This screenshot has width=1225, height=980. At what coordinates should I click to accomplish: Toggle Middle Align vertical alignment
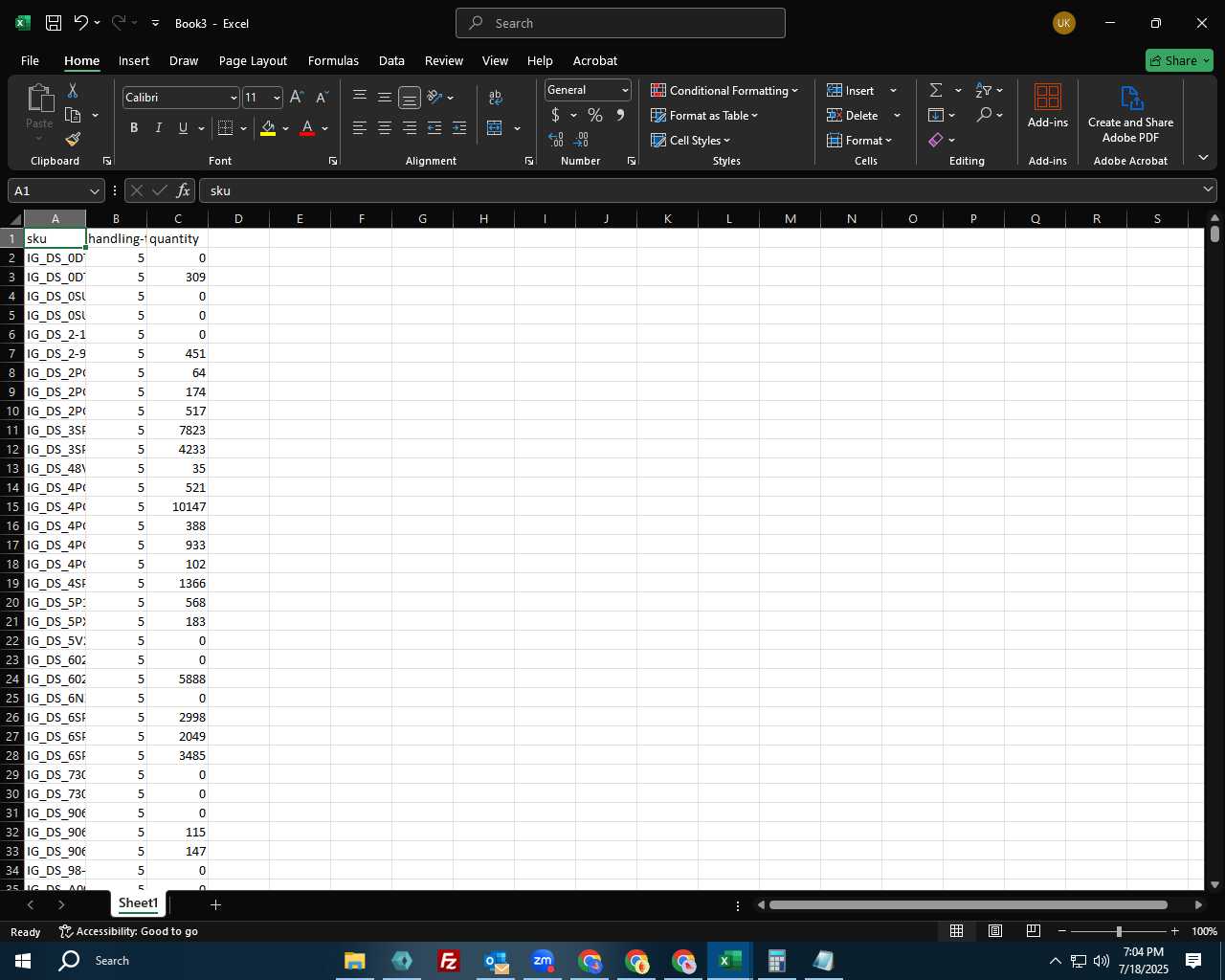[385, 98]
